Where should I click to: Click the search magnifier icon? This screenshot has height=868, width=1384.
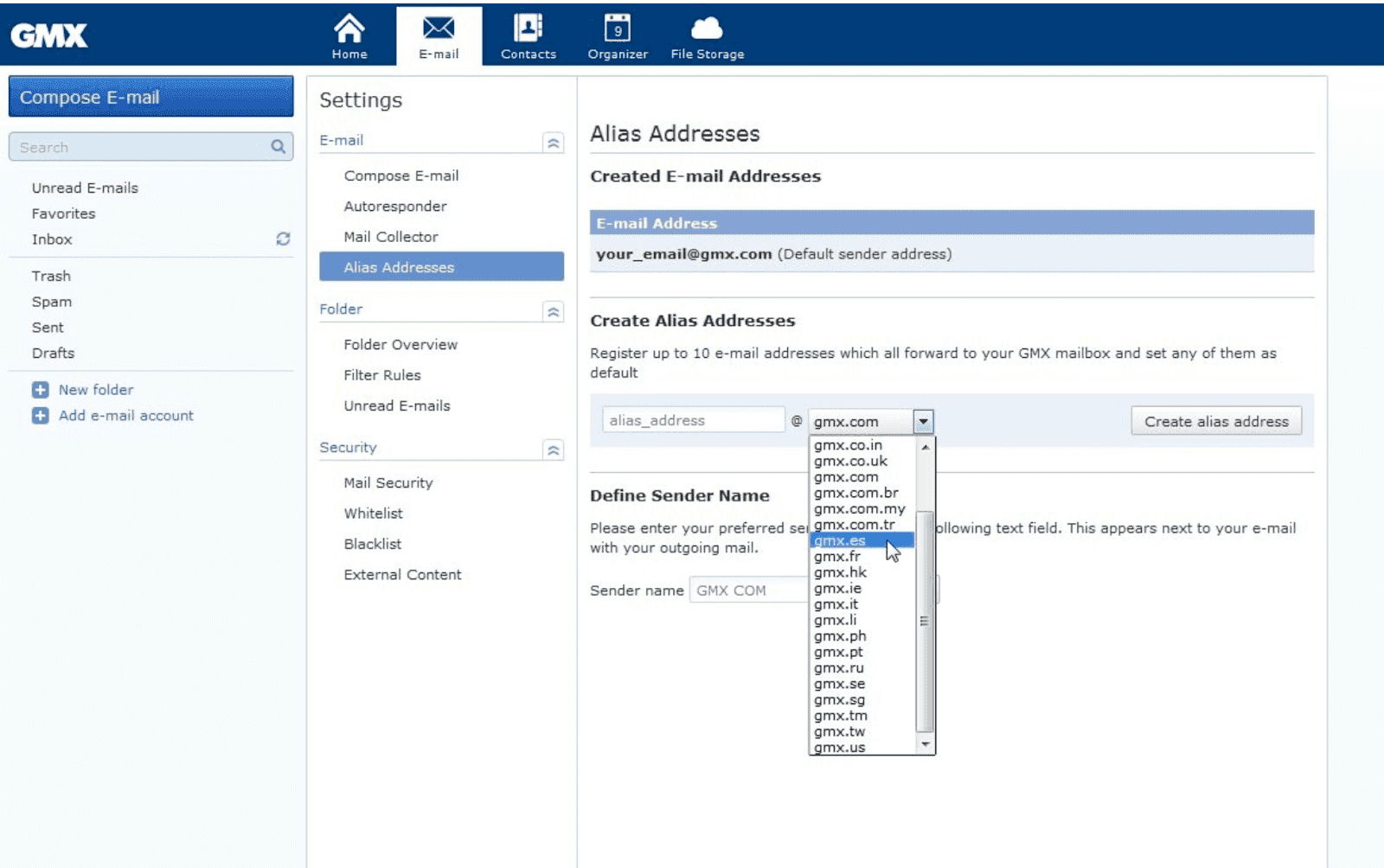(x=278, y=147)
